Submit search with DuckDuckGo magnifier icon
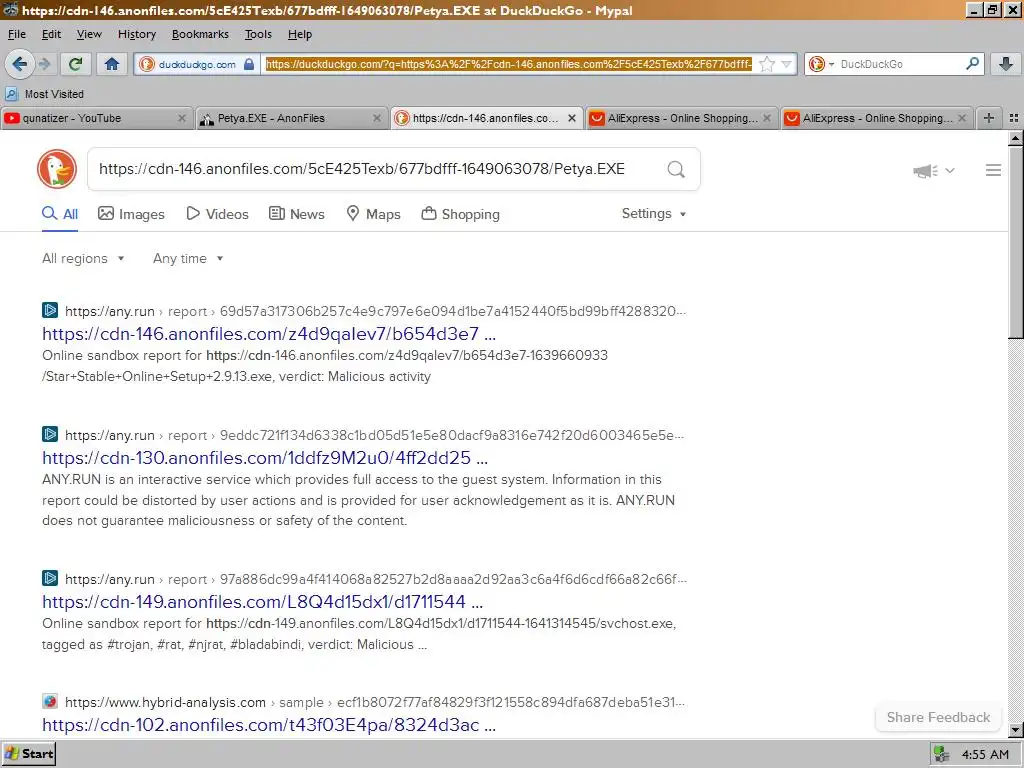1024x768 pixels. [x=676, y=170]
